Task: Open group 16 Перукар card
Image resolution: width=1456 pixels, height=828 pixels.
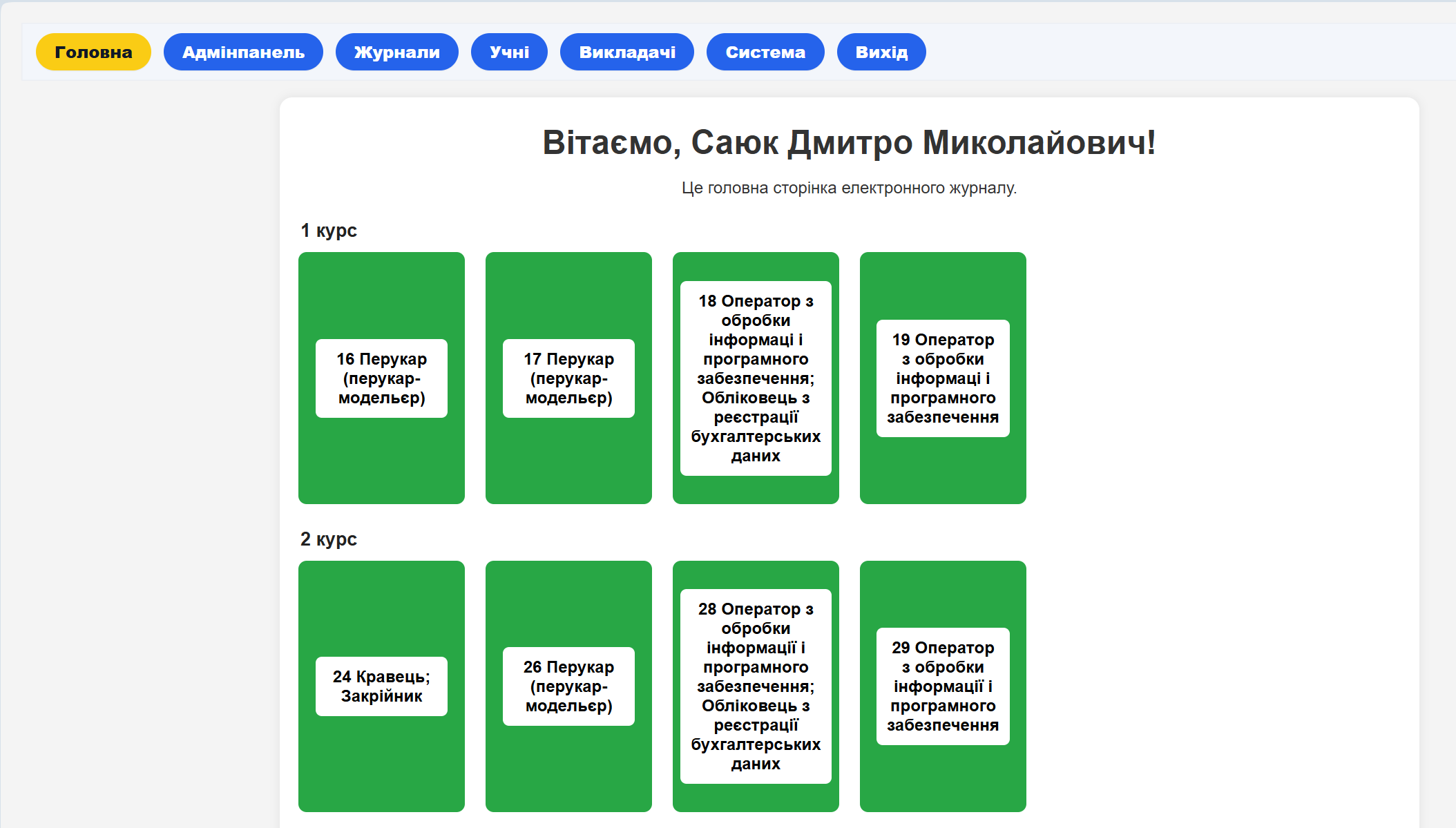Action: (381, 378)
